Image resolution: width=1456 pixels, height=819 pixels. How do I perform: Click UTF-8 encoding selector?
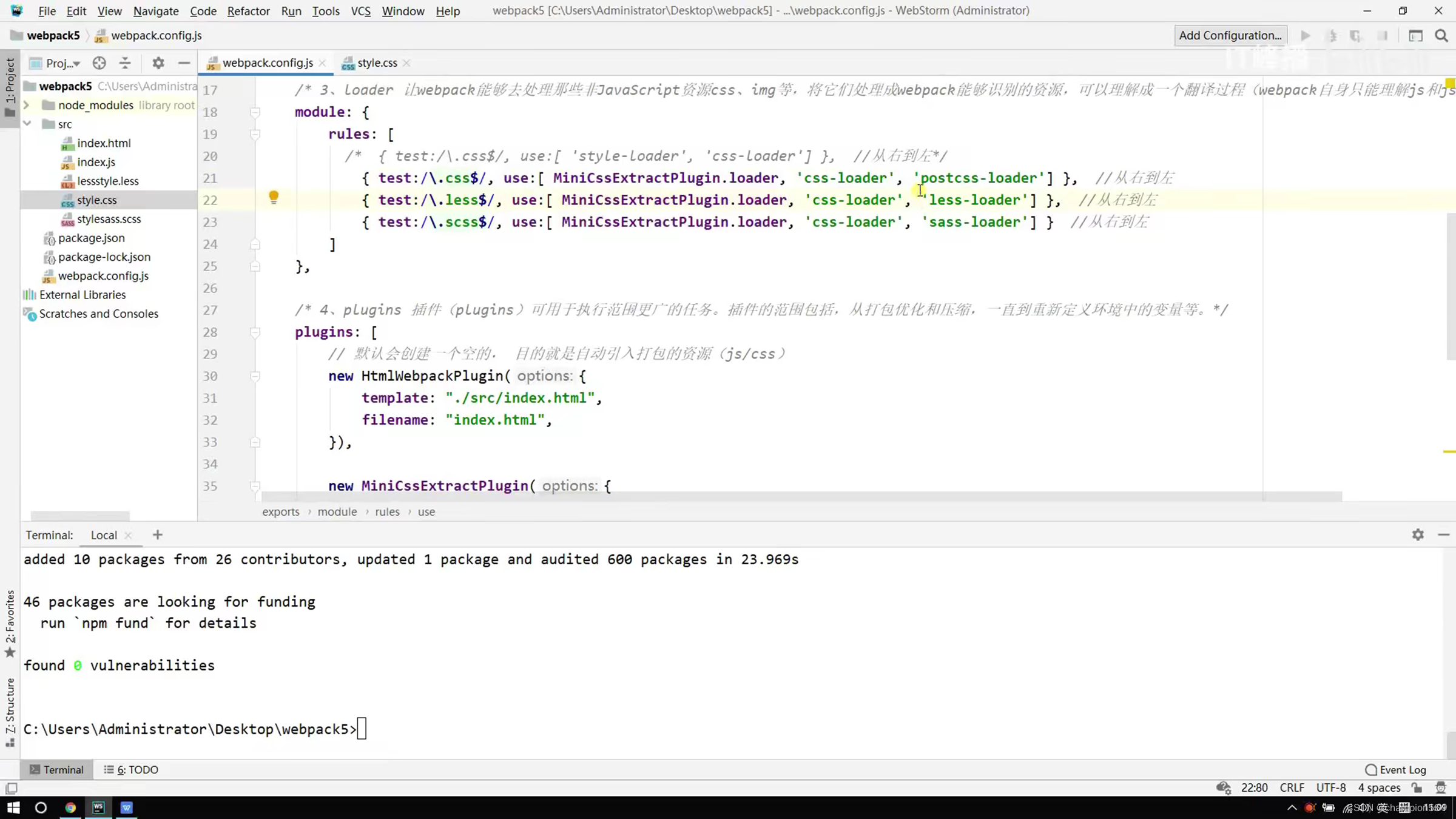[1330, 787]
